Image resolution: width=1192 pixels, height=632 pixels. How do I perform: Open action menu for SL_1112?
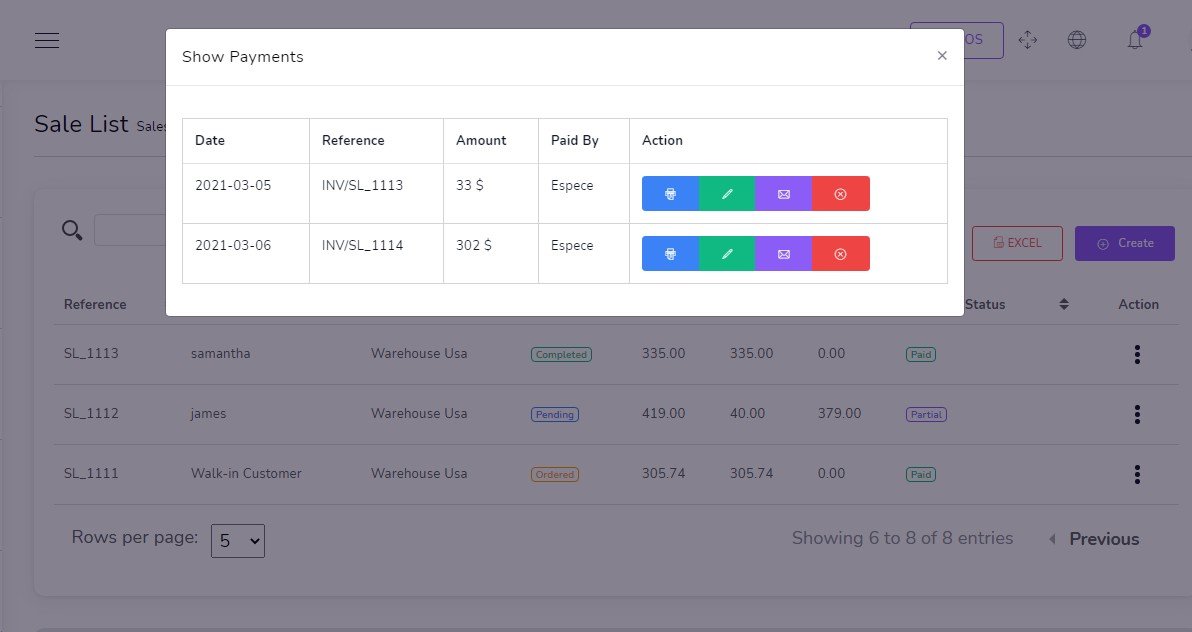tap(1137, 414)
